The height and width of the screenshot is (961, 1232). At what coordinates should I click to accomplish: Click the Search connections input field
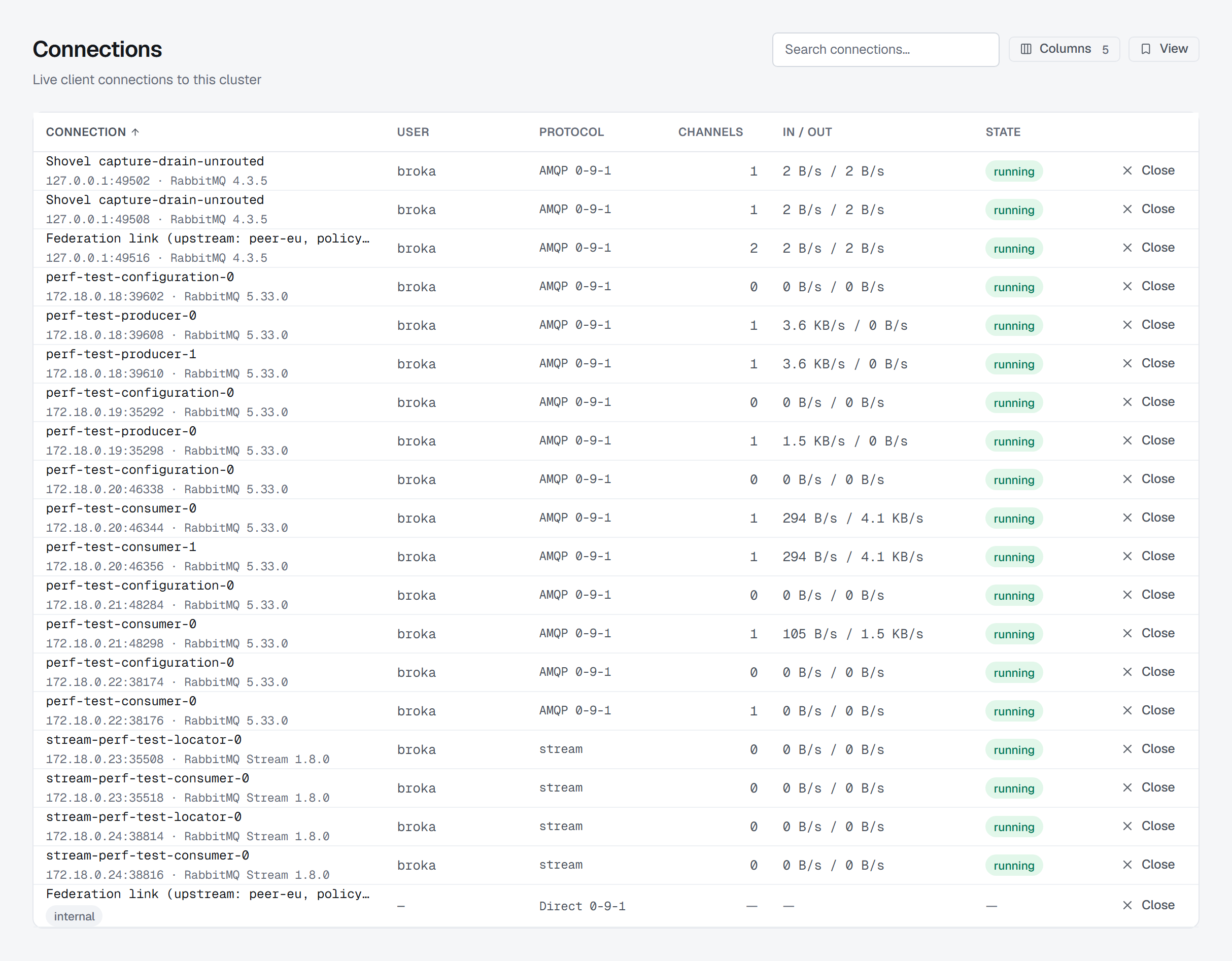pos(885,50)
